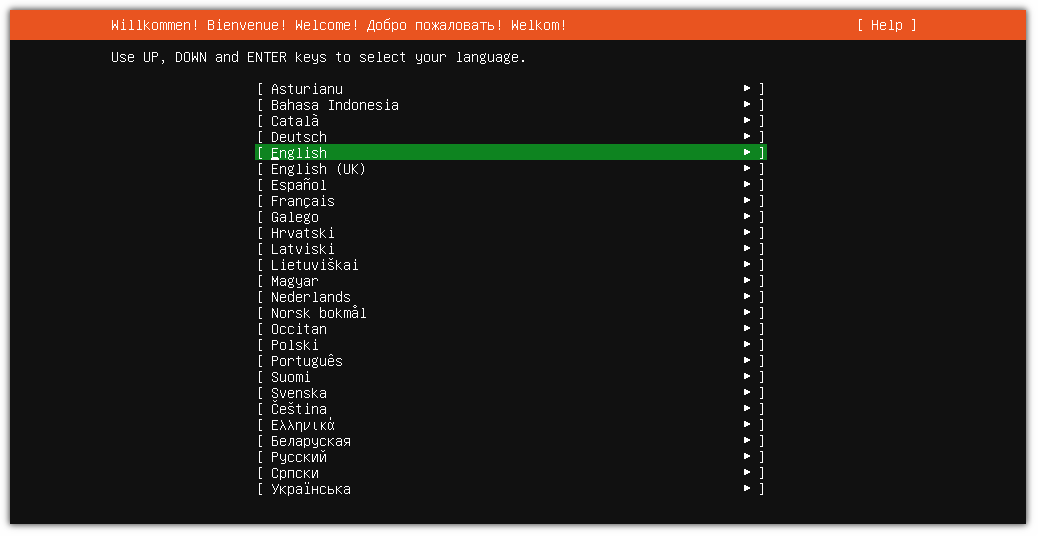The width and height of the screenshot is (1038, 536).
Task: Click the arrow beside Deutsch
Action: click(747, 136)
